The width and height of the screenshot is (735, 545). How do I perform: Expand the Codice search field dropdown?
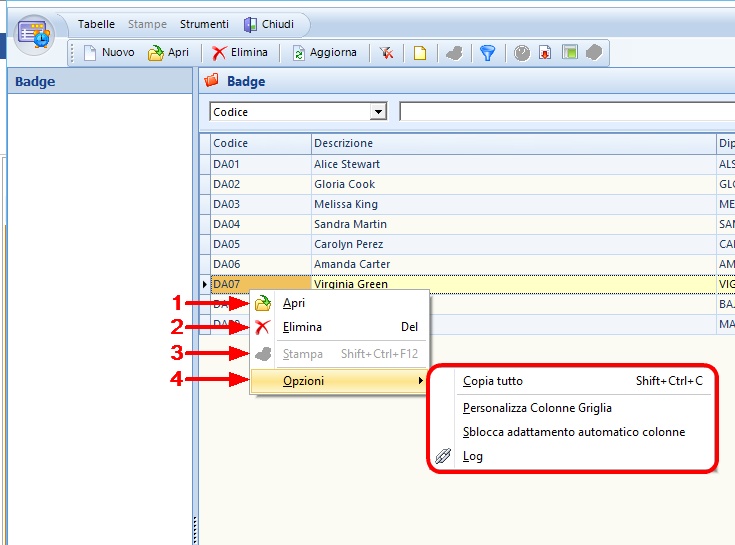[x=378, y=112]
